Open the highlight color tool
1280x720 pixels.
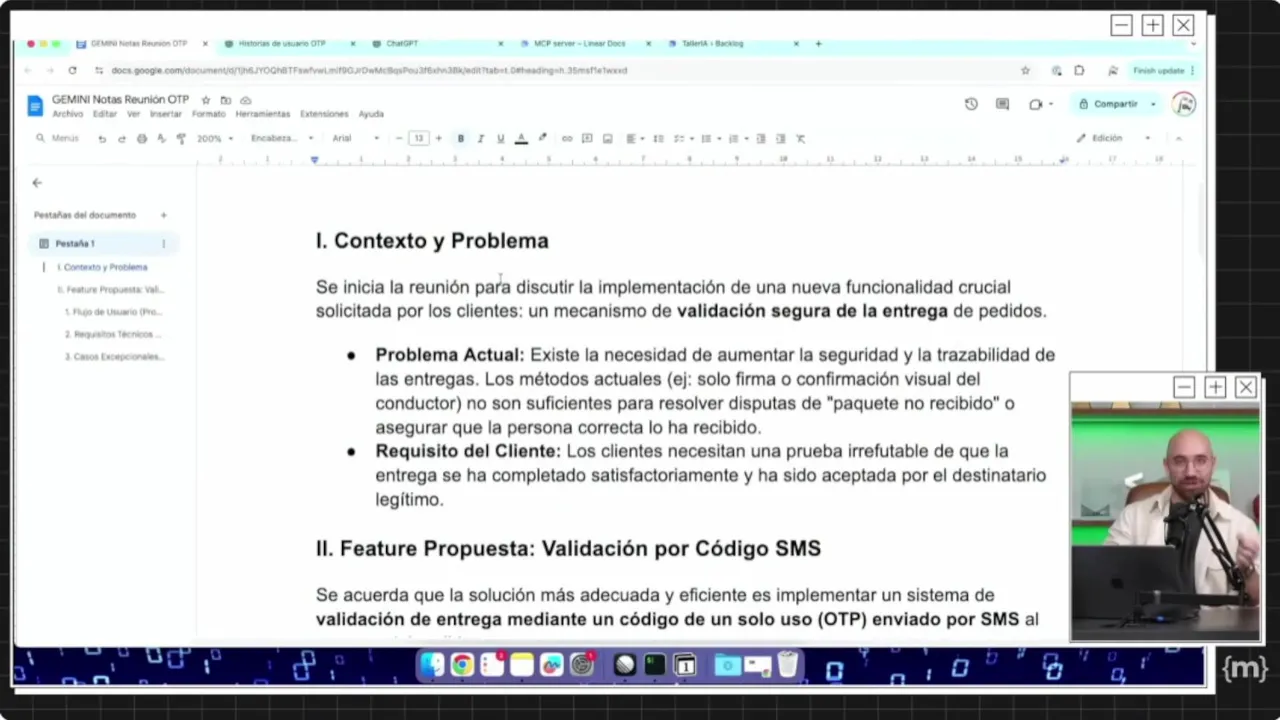(x=543, y=139)
